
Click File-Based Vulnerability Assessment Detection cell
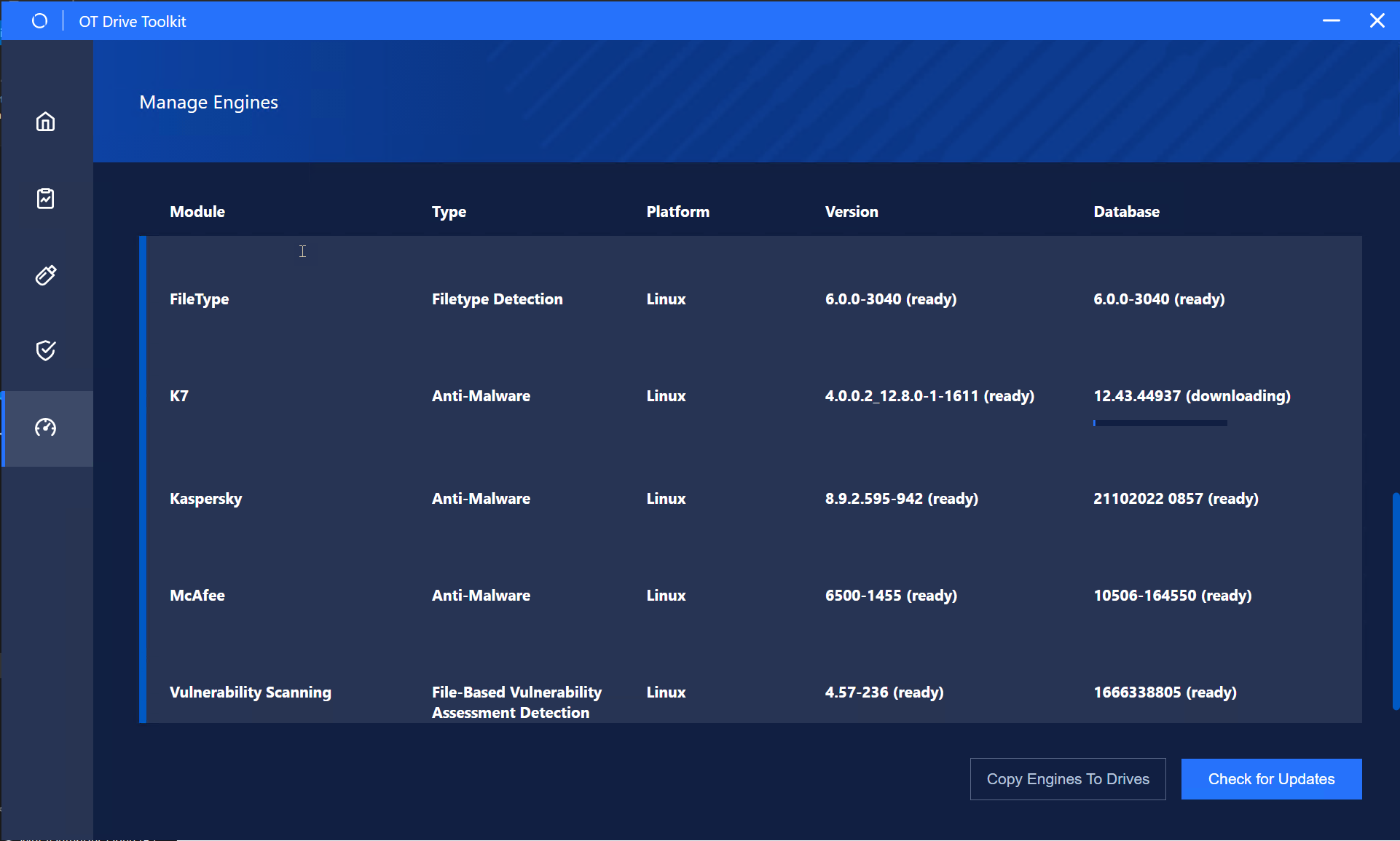coord(516,703)
